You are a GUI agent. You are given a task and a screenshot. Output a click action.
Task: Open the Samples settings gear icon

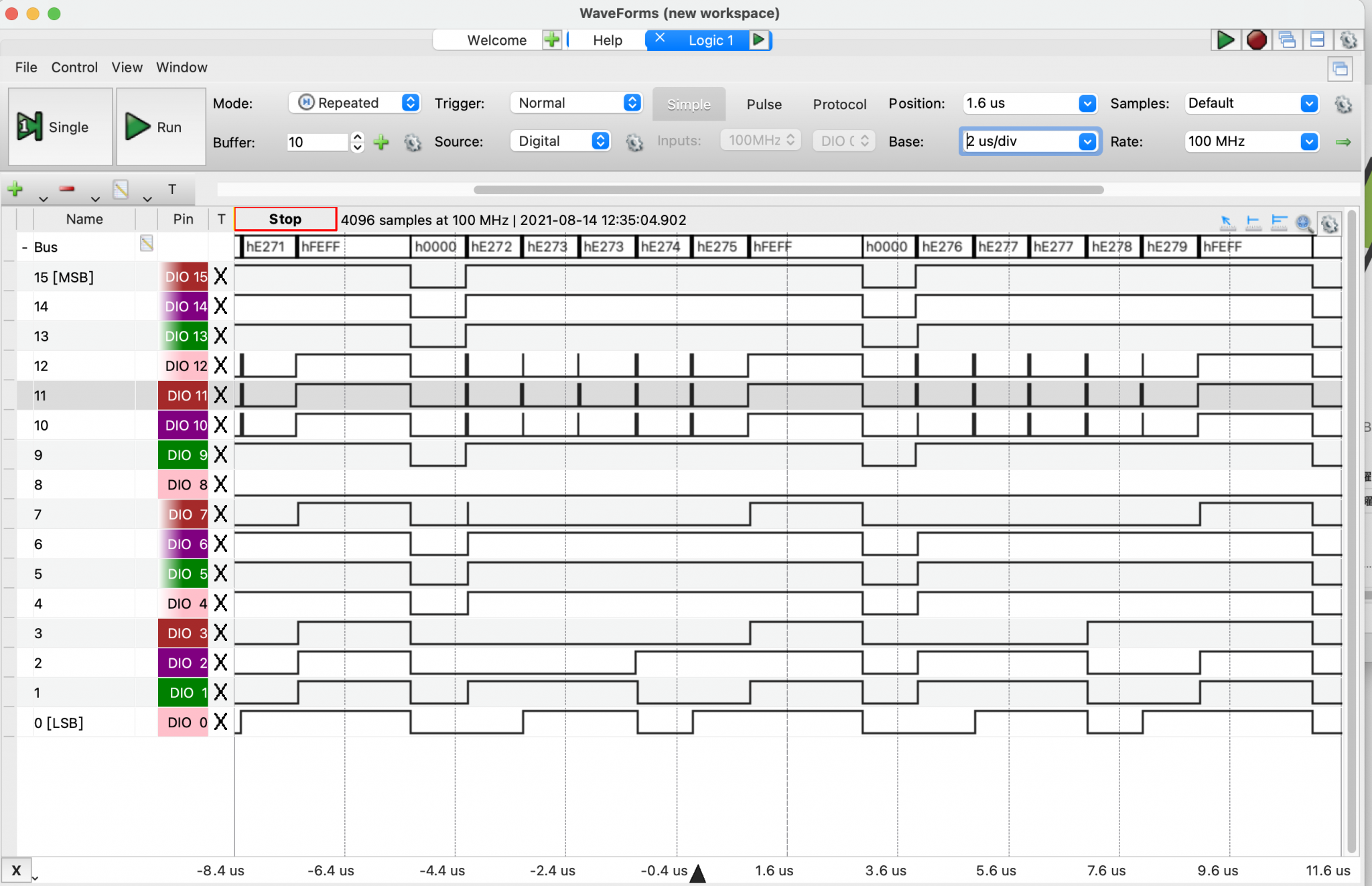click(x=1343, y=104)
